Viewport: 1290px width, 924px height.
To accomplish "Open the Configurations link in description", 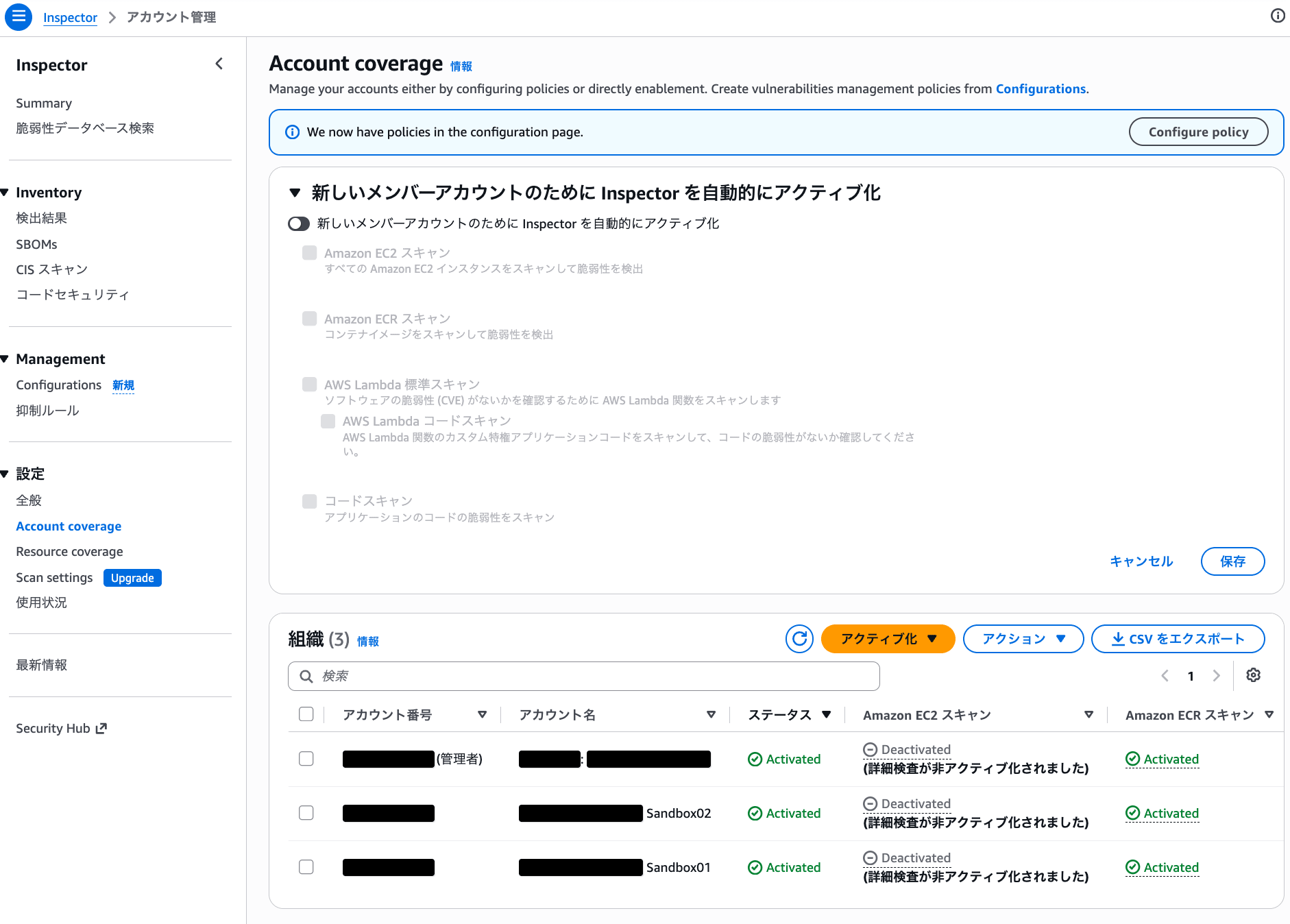I will tap(1040, 89).
